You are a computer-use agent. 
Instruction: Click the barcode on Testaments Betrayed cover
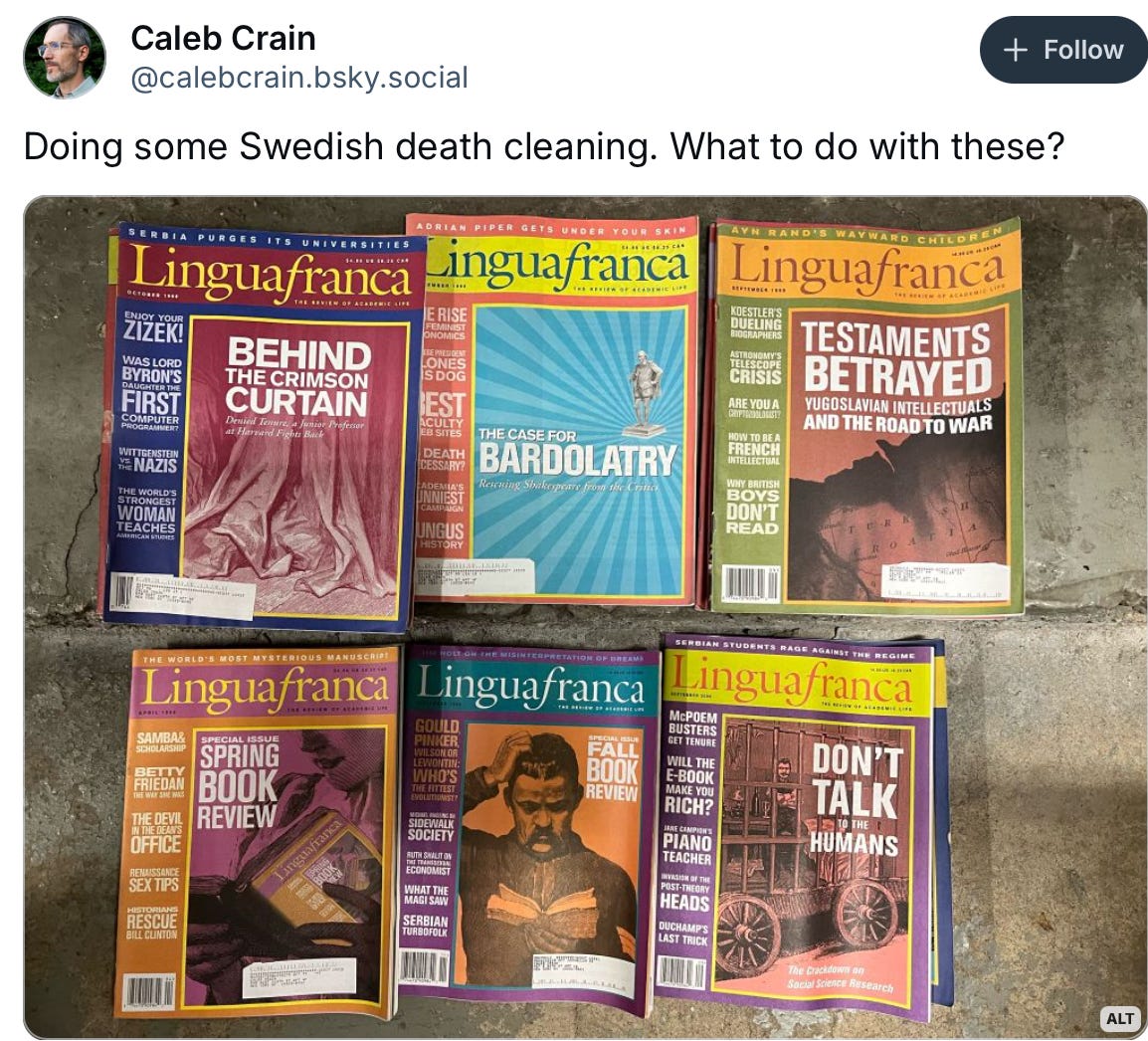point(751,584)
